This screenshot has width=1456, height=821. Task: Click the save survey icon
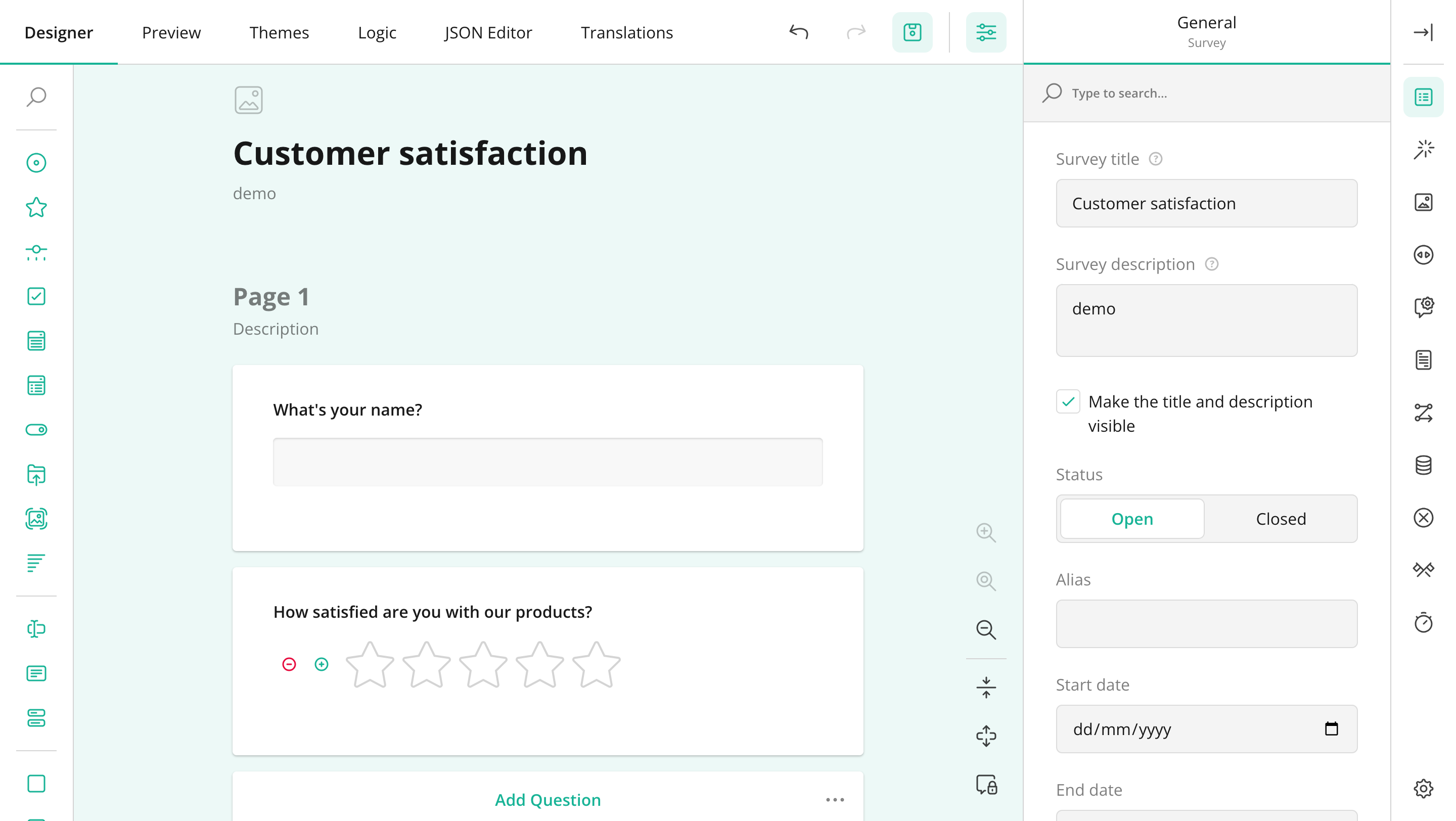click(912, 32)
